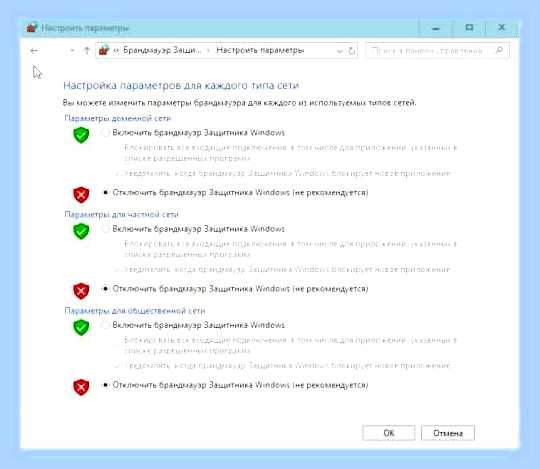Toggle notify checkbox in public network section

click(x=118, y=365)
